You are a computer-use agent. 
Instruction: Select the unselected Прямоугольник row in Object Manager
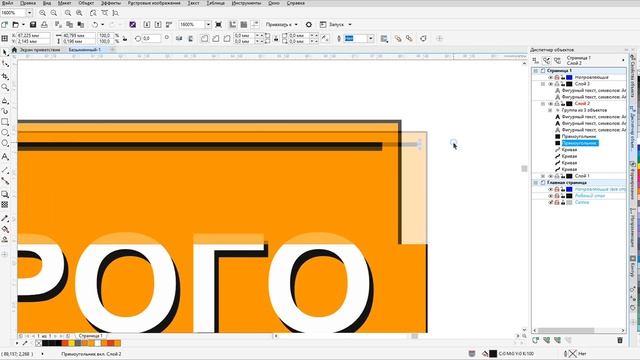(578, 136)
